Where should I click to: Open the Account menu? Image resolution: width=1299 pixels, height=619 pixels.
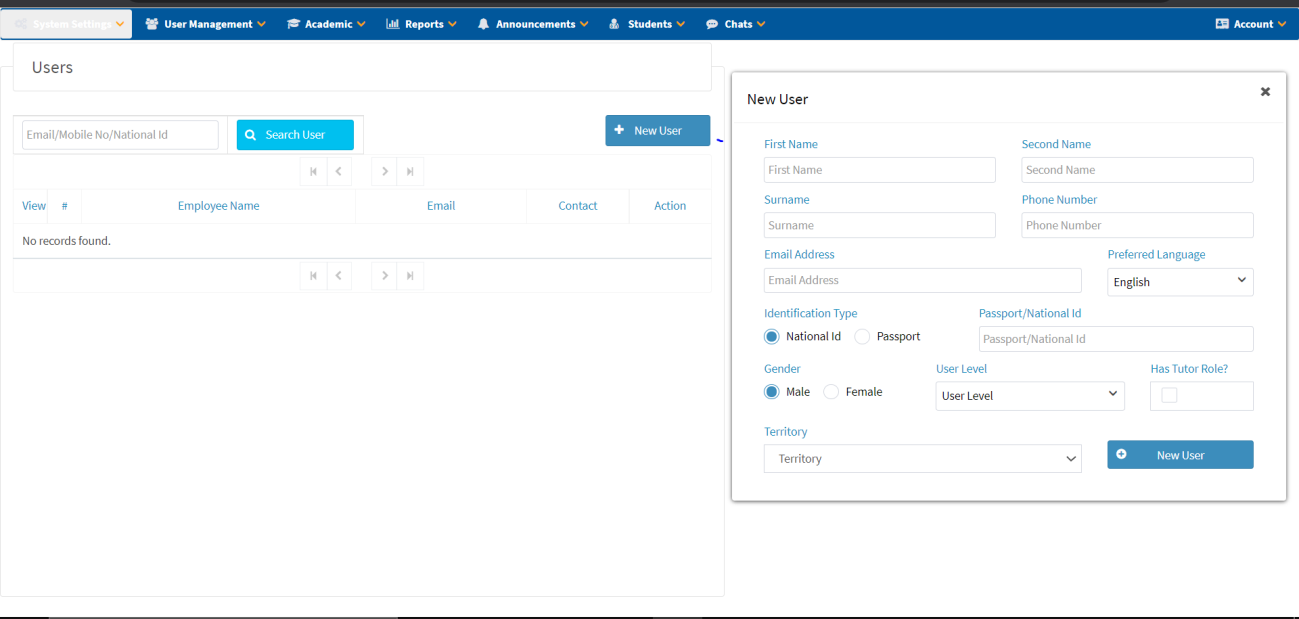(1250, 24)
